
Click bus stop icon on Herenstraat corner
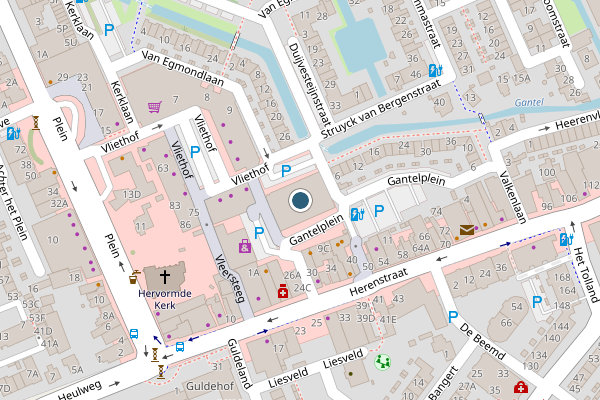click(x=180, y=347)
